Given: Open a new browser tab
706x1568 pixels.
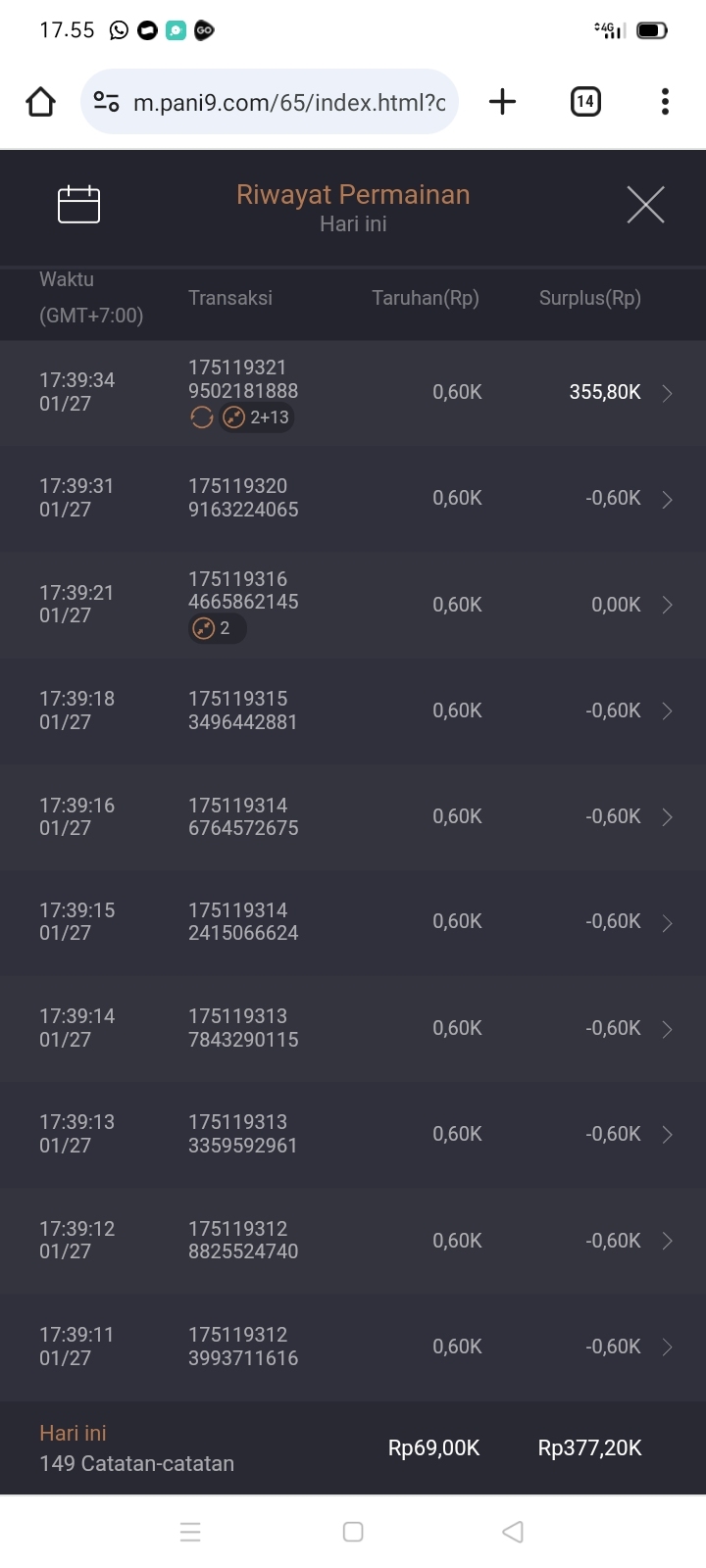Looking at the screenshot, I should click(x=502, y=102).
